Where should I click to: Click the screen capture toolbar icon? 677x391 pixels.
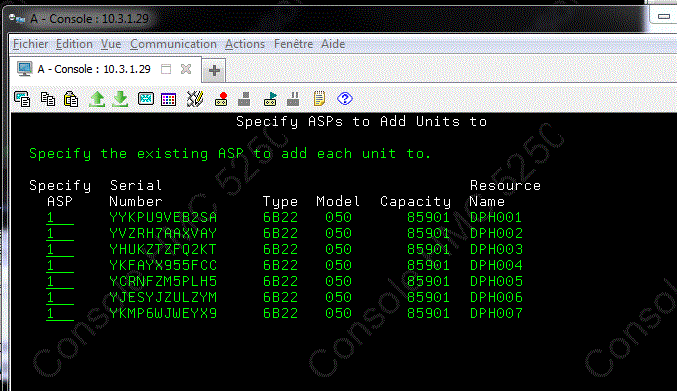[x=22, y=99]
